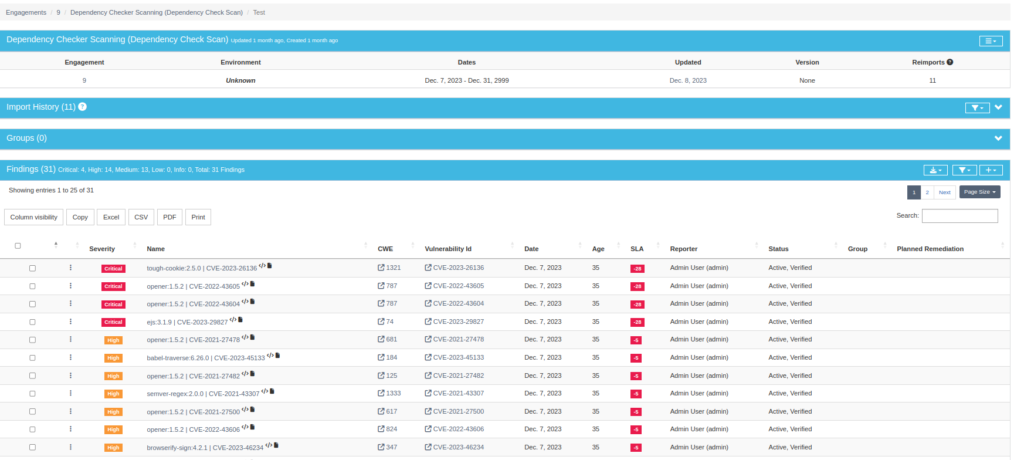
Task: Click the Print button
Action: point(198,217)
